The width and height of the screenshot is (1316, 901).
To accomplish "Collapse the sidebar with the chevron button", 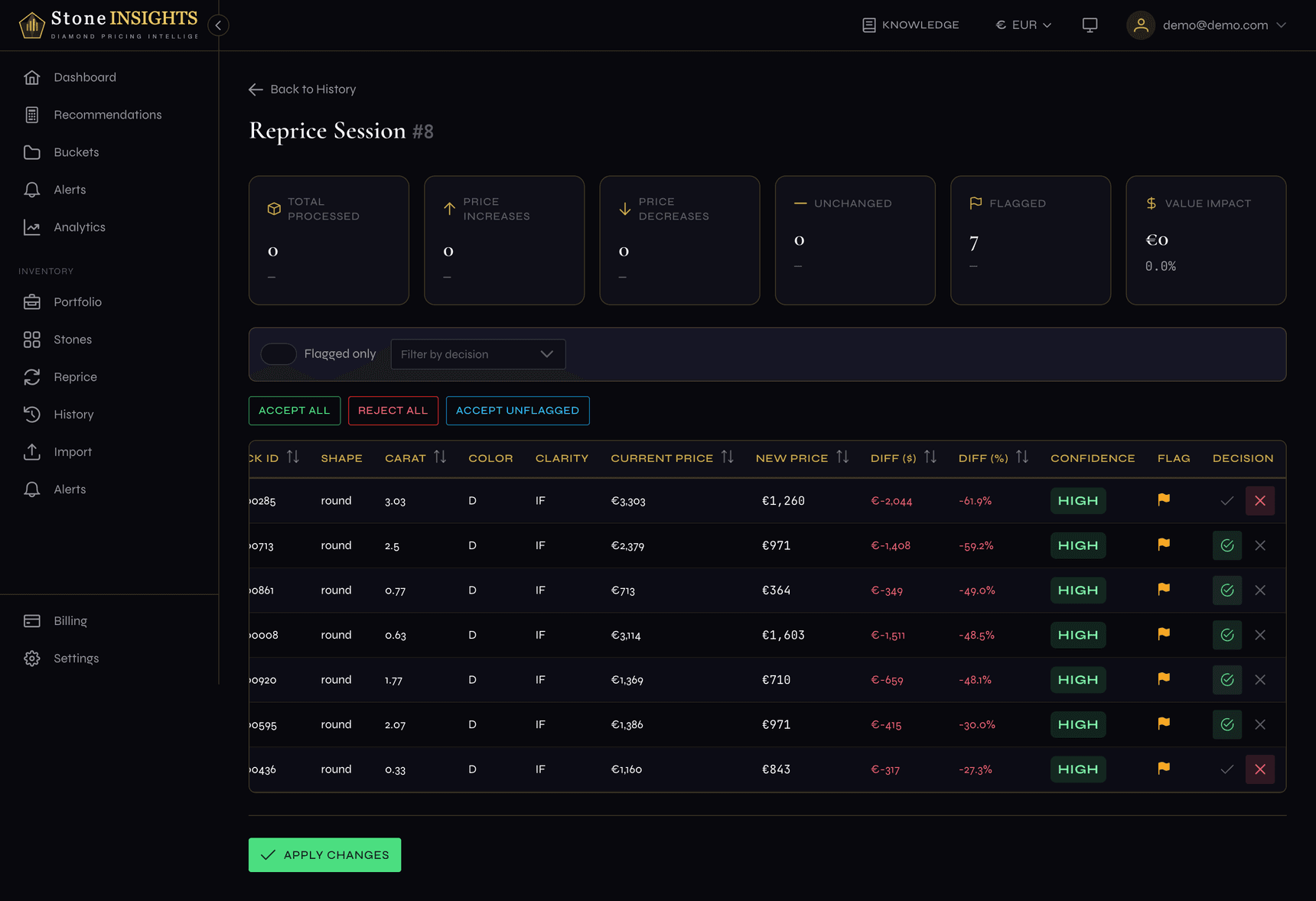I will (218, 25).
